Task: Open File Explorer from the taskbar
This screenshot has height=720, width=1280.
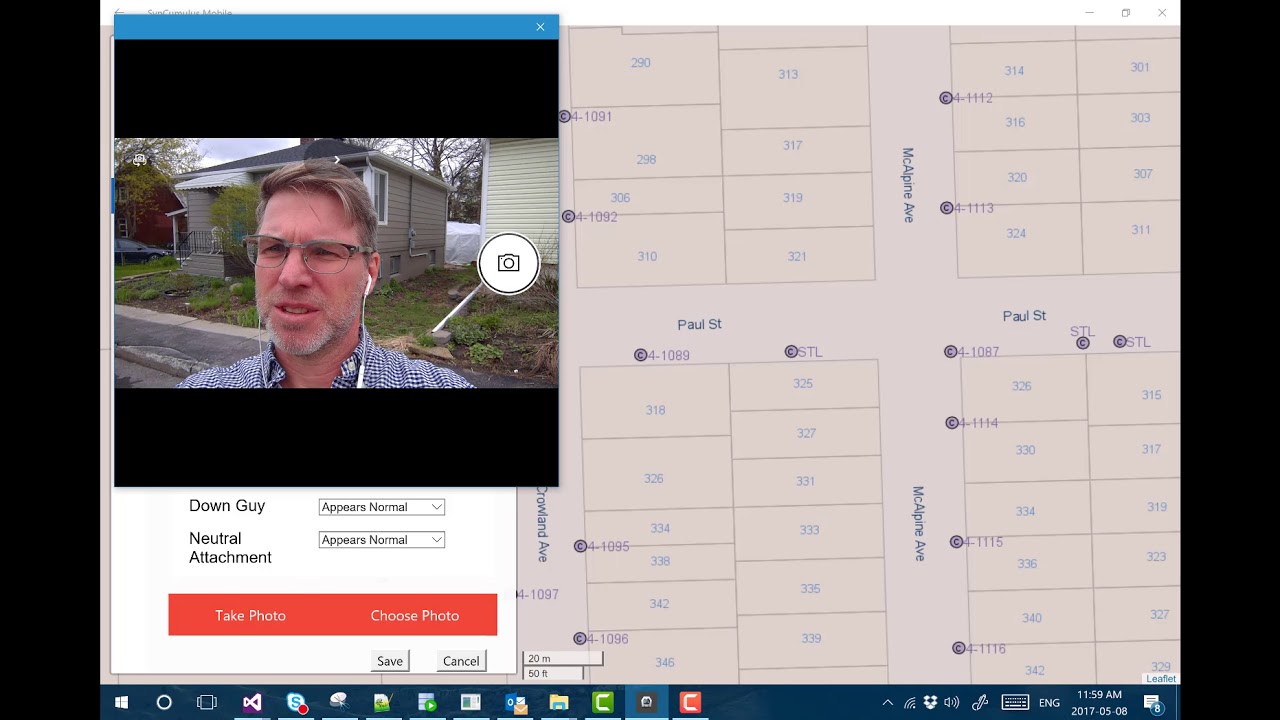Action: (559, 703)
